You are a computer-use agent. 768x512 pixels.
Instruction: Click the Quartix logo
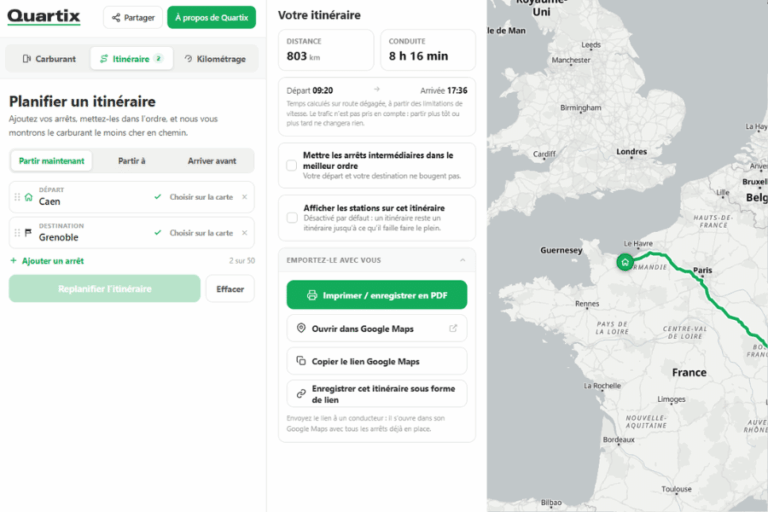44,17
